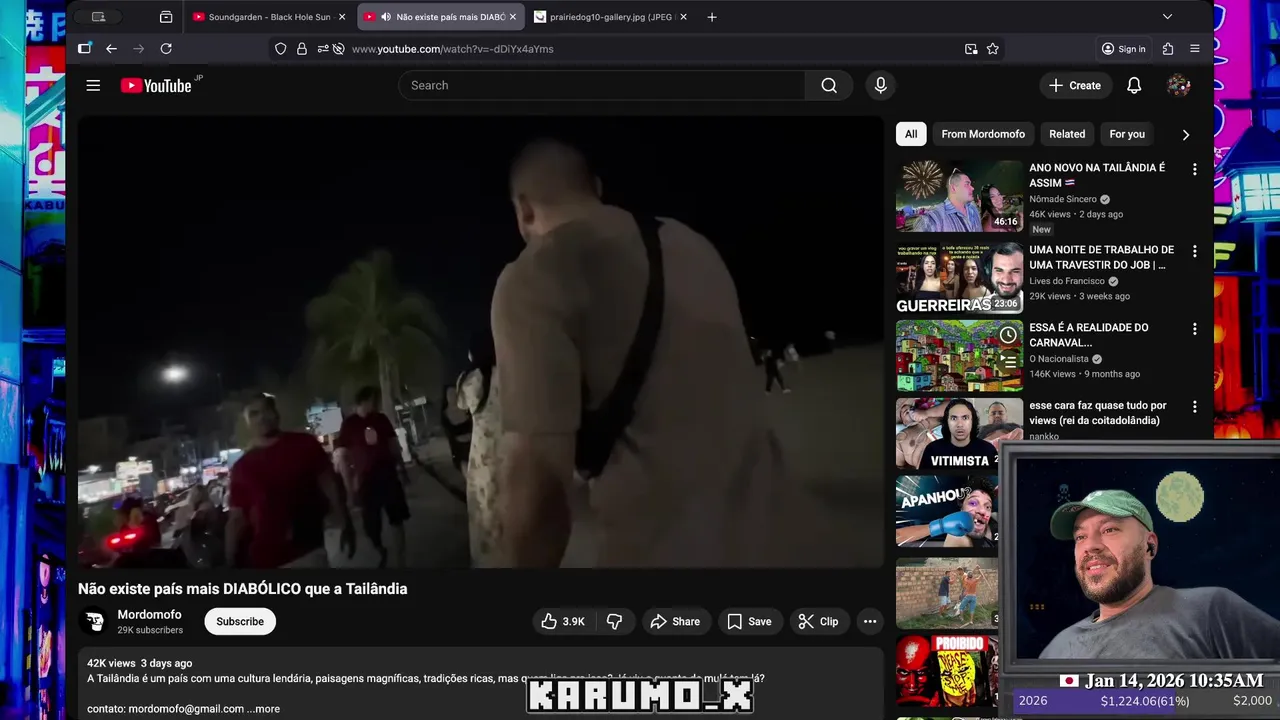
Task: Open menu for 'ESSA É A REALIDADE' video
Action: point(1194,329)
